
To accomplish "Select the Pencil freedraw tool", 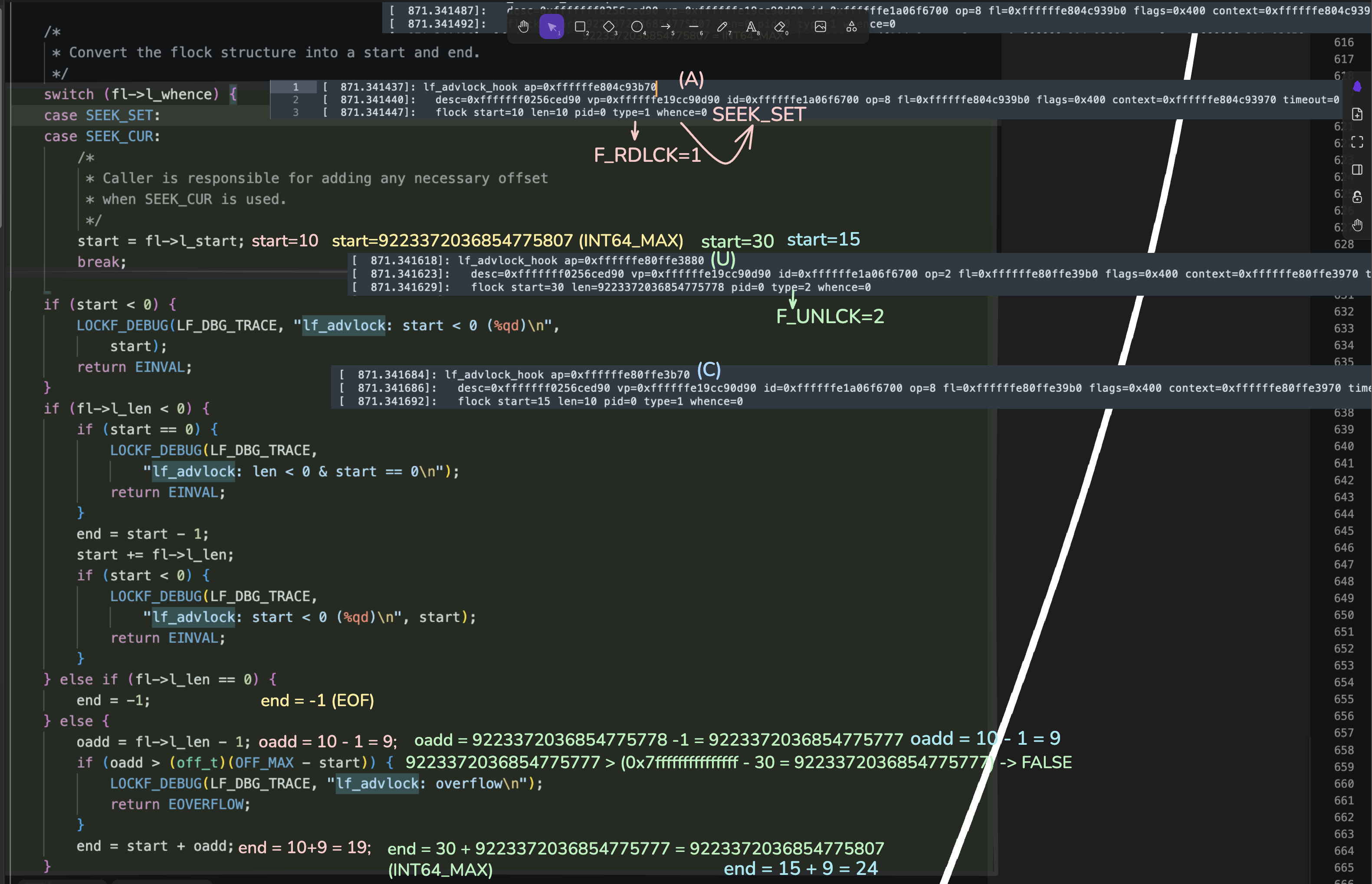I will pos(722,26).
